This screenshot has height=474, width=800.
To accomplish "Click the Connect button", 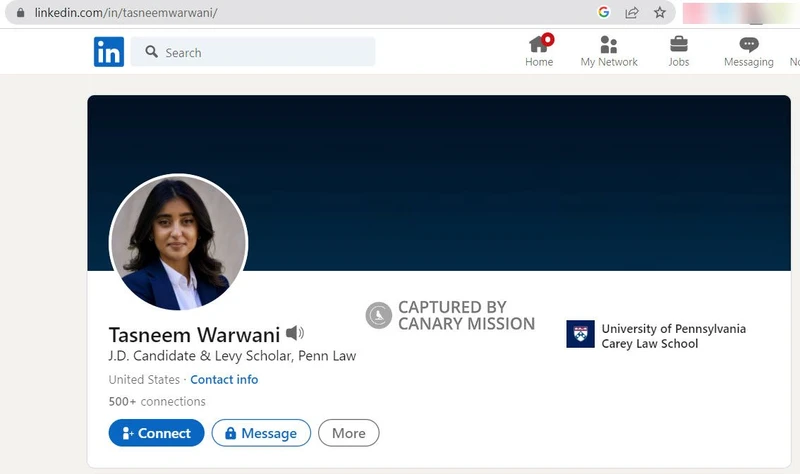I will 156,433.
